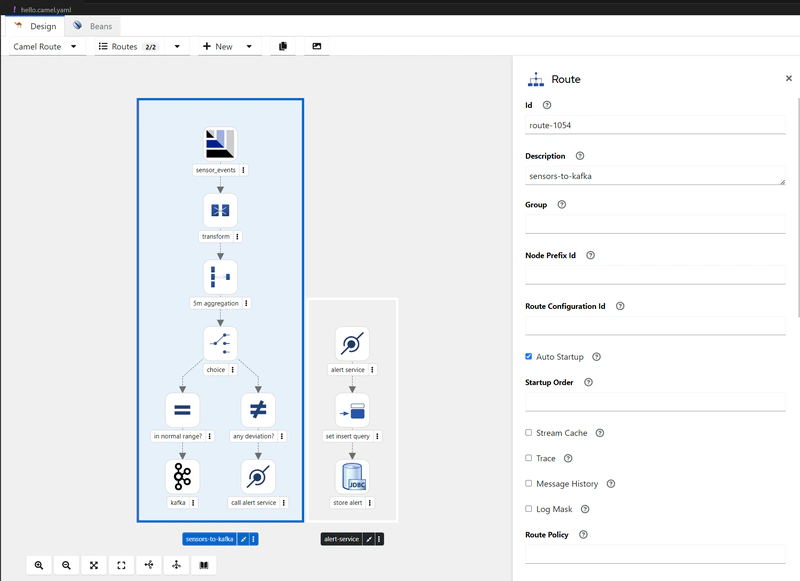Select the kafka node icon
800x581 pixels.
coord(182,476)
